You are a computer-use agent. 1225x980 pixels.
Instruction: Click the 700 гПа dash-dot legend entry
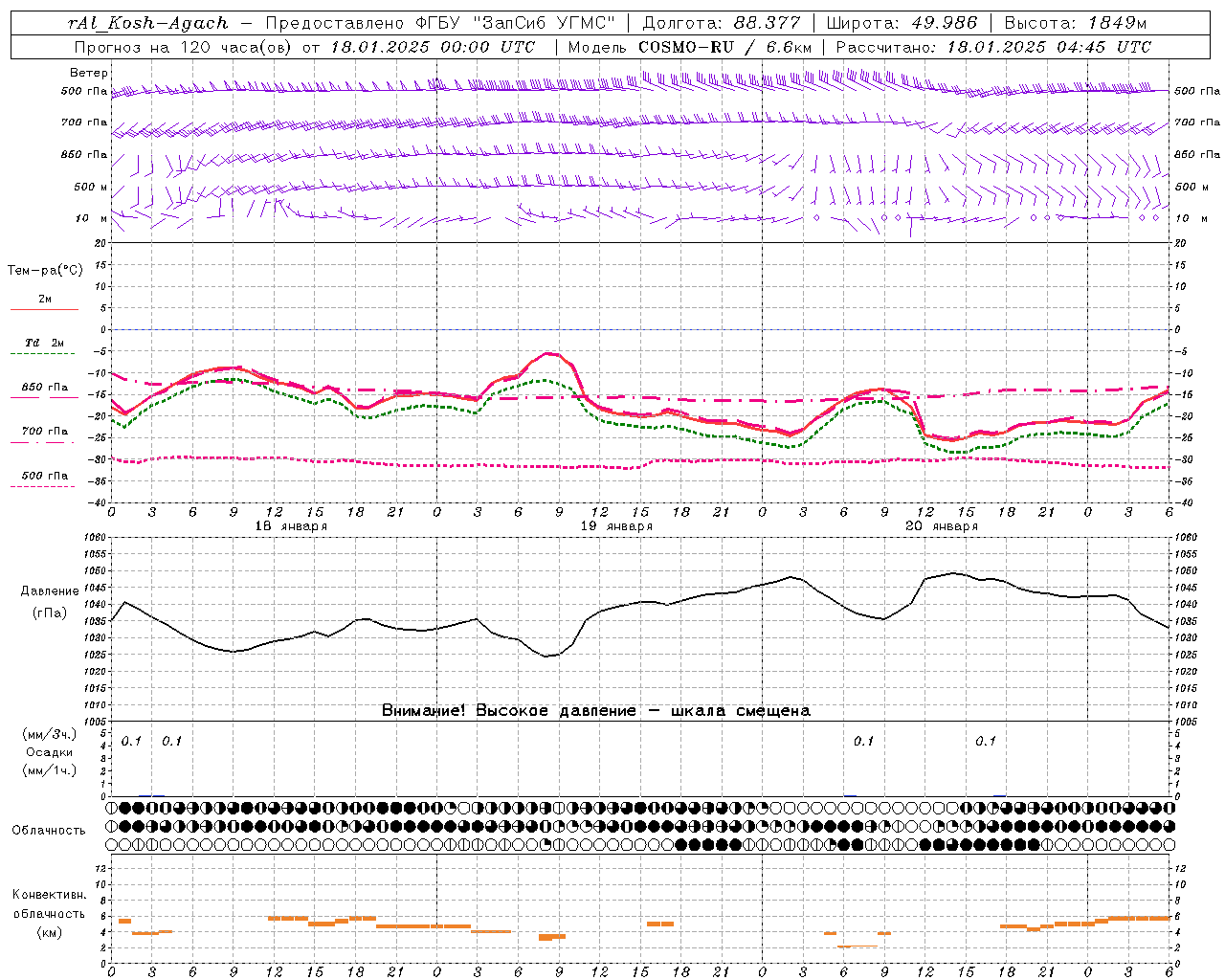click(45, 434)
